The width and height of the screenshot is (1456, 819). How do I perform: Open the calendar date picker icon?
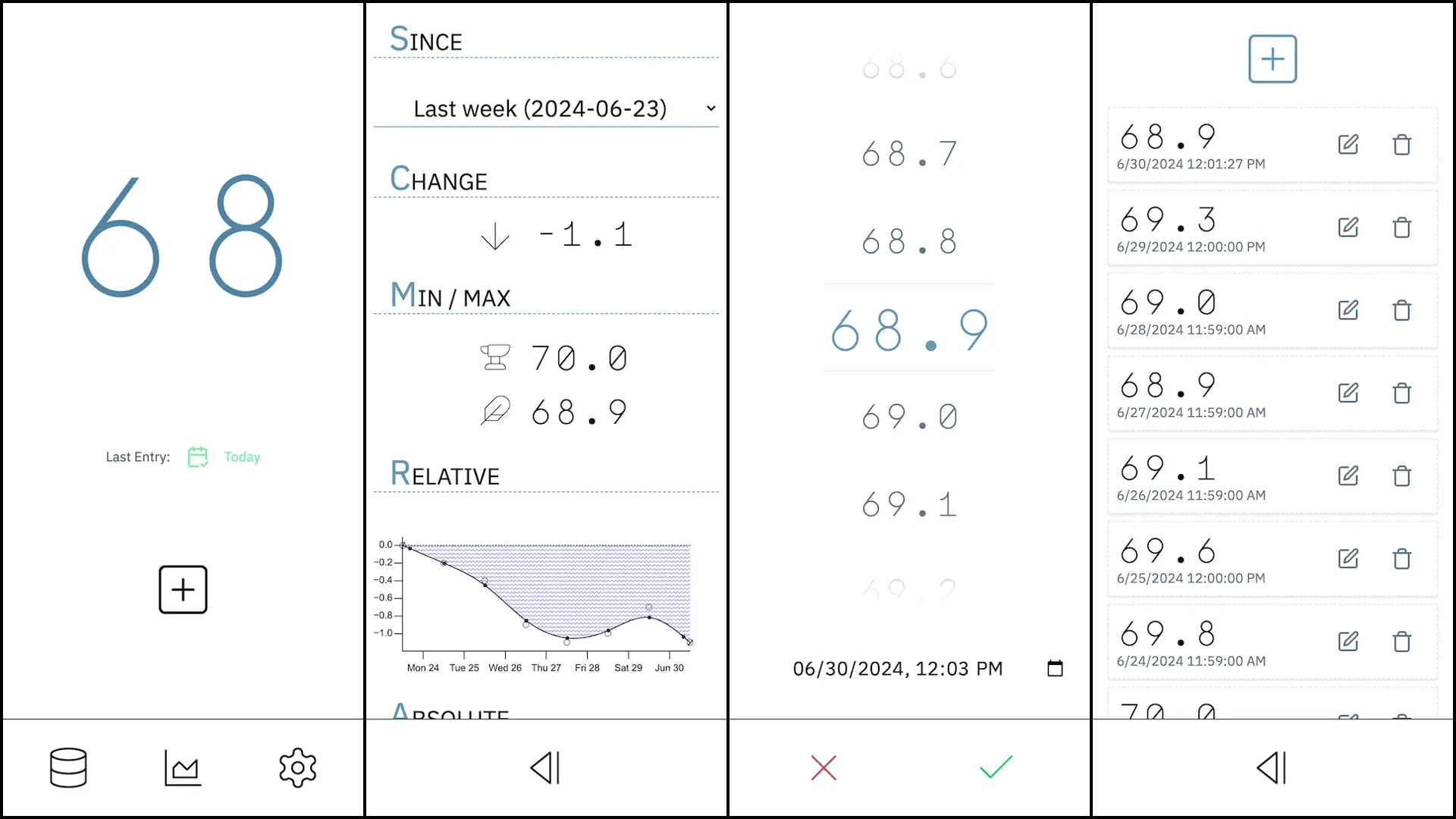click(x=1055, y=668)
